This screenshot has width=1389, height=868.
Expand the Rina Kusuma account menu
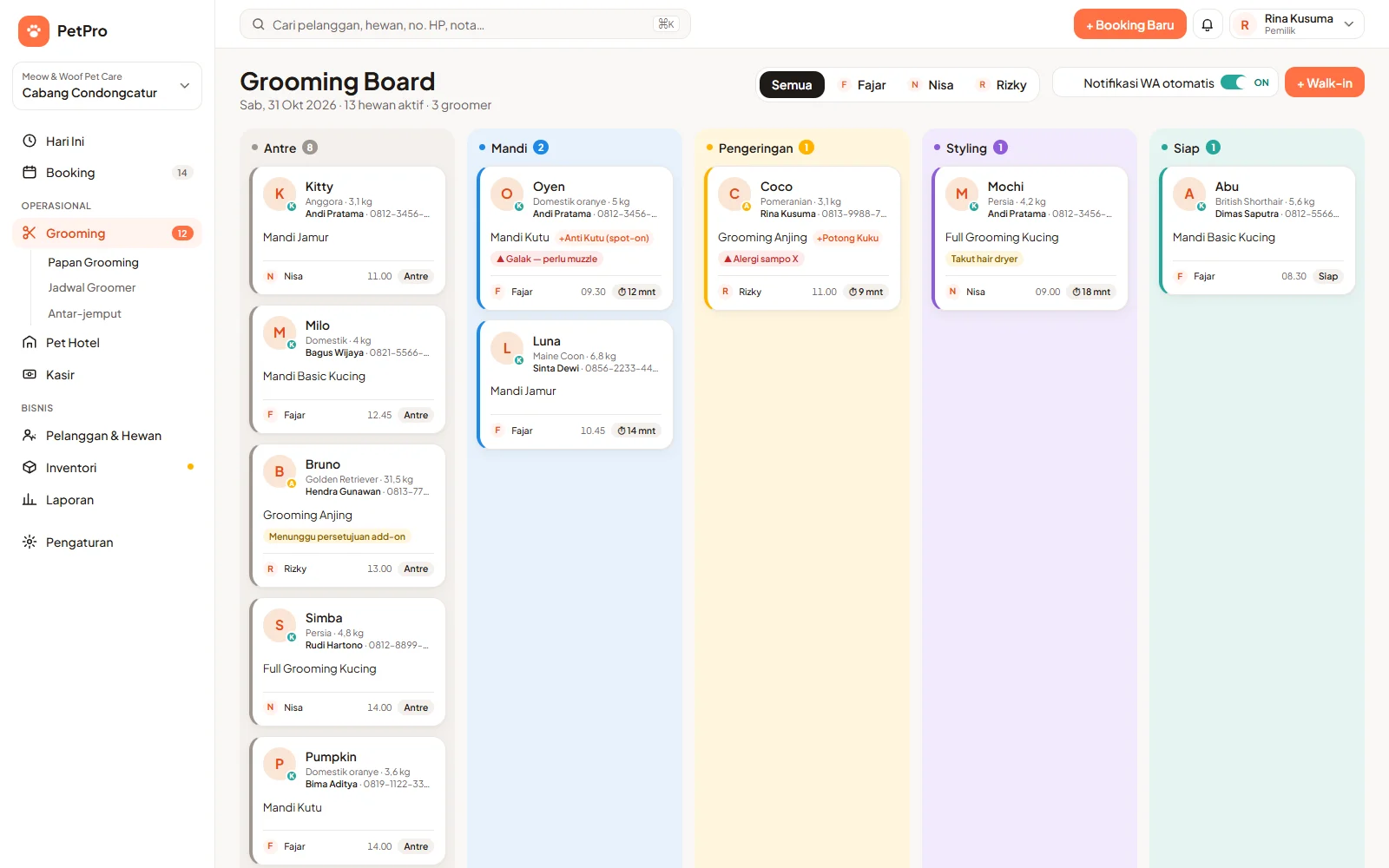[1297, 24]
